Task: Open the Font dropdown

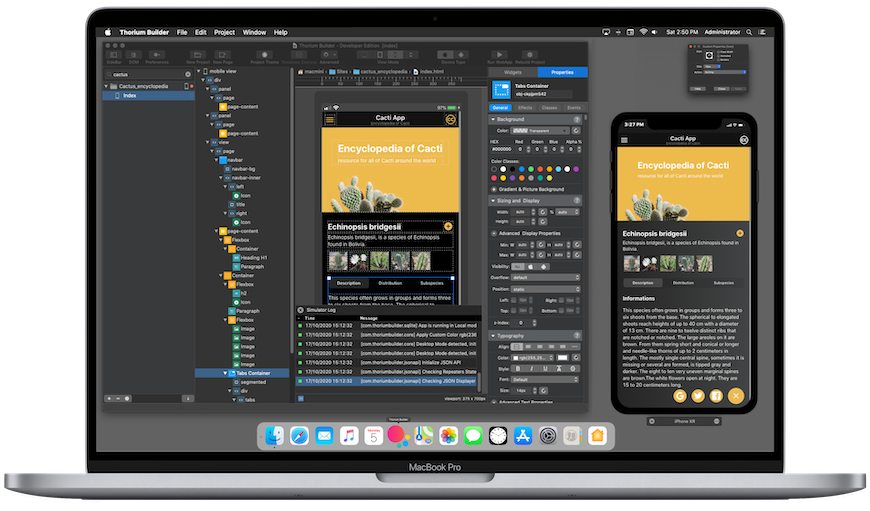Action: 546,380
